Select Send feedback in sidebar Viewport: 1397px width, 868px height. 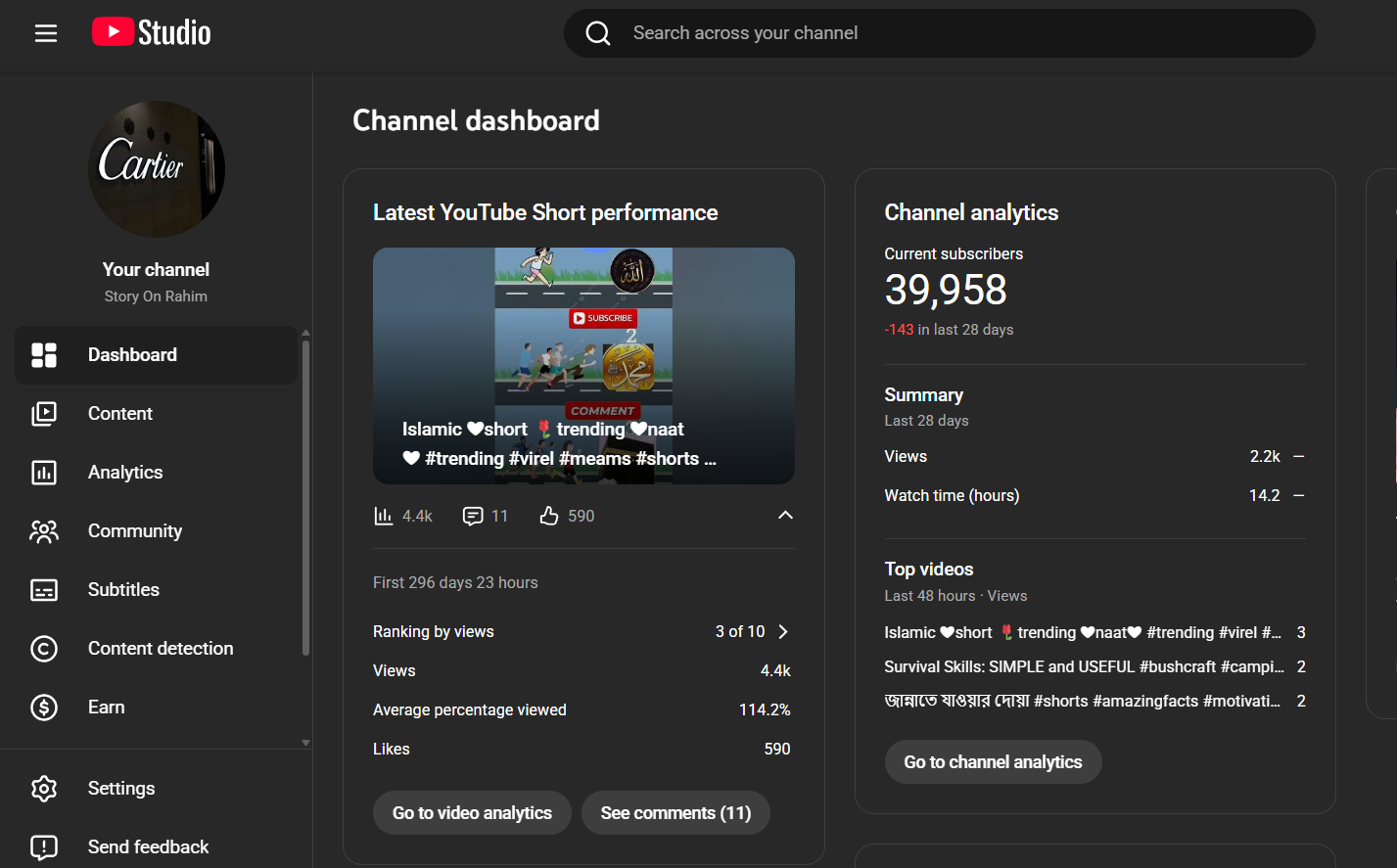pyautogui.click(x=148, y=847)
